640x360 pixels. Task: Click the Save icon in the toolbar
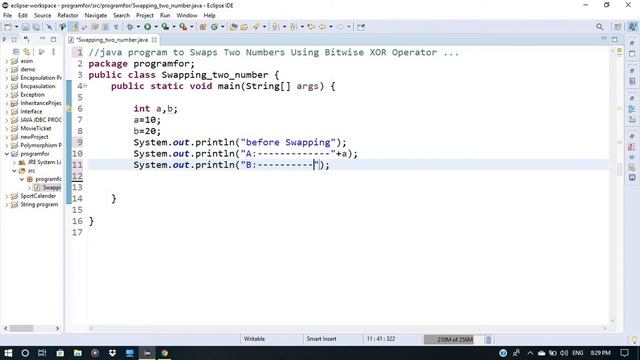pos(25,27)
